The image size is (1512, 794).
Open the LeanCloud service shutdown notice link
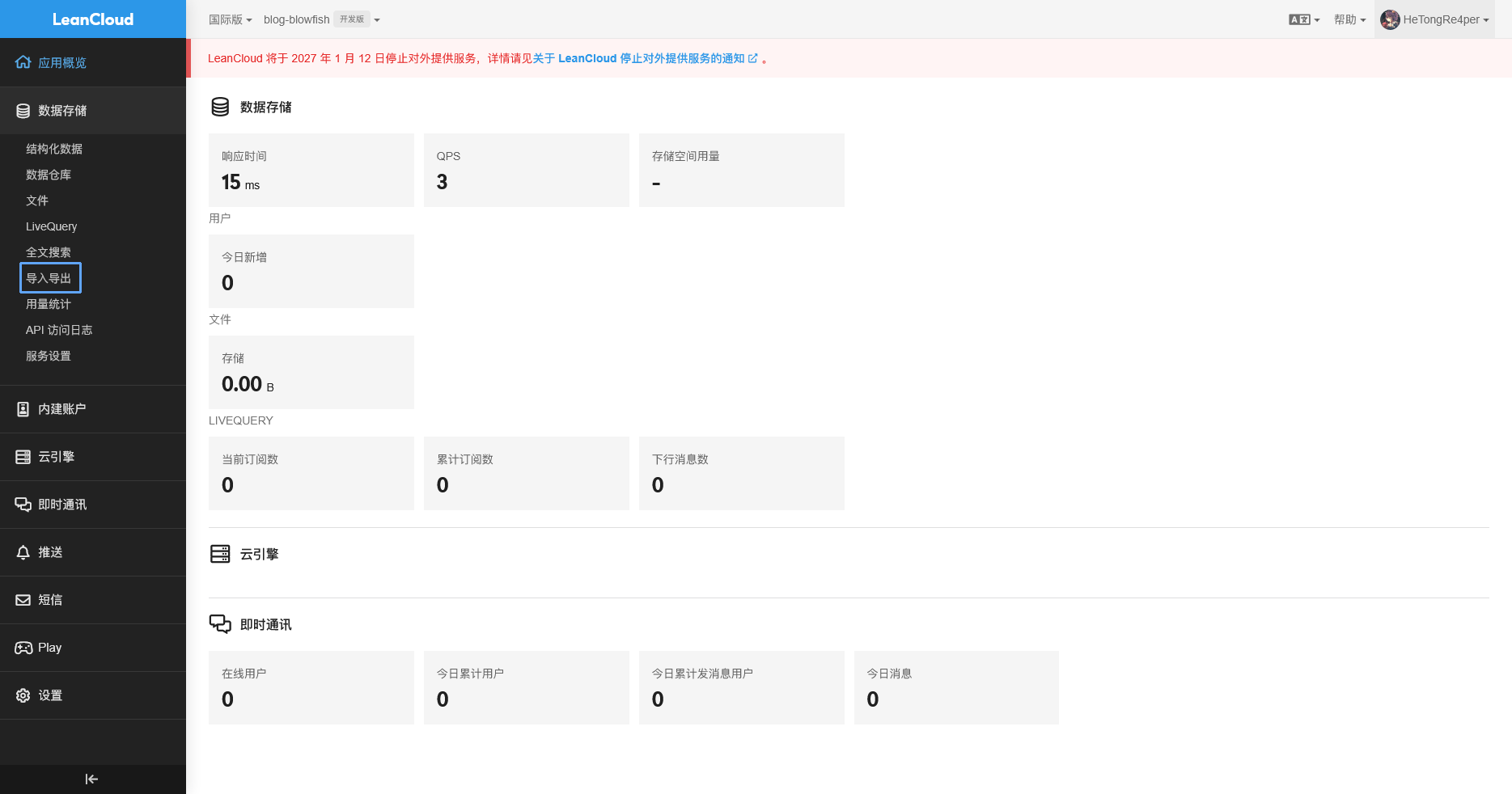(x=657, y=58)
